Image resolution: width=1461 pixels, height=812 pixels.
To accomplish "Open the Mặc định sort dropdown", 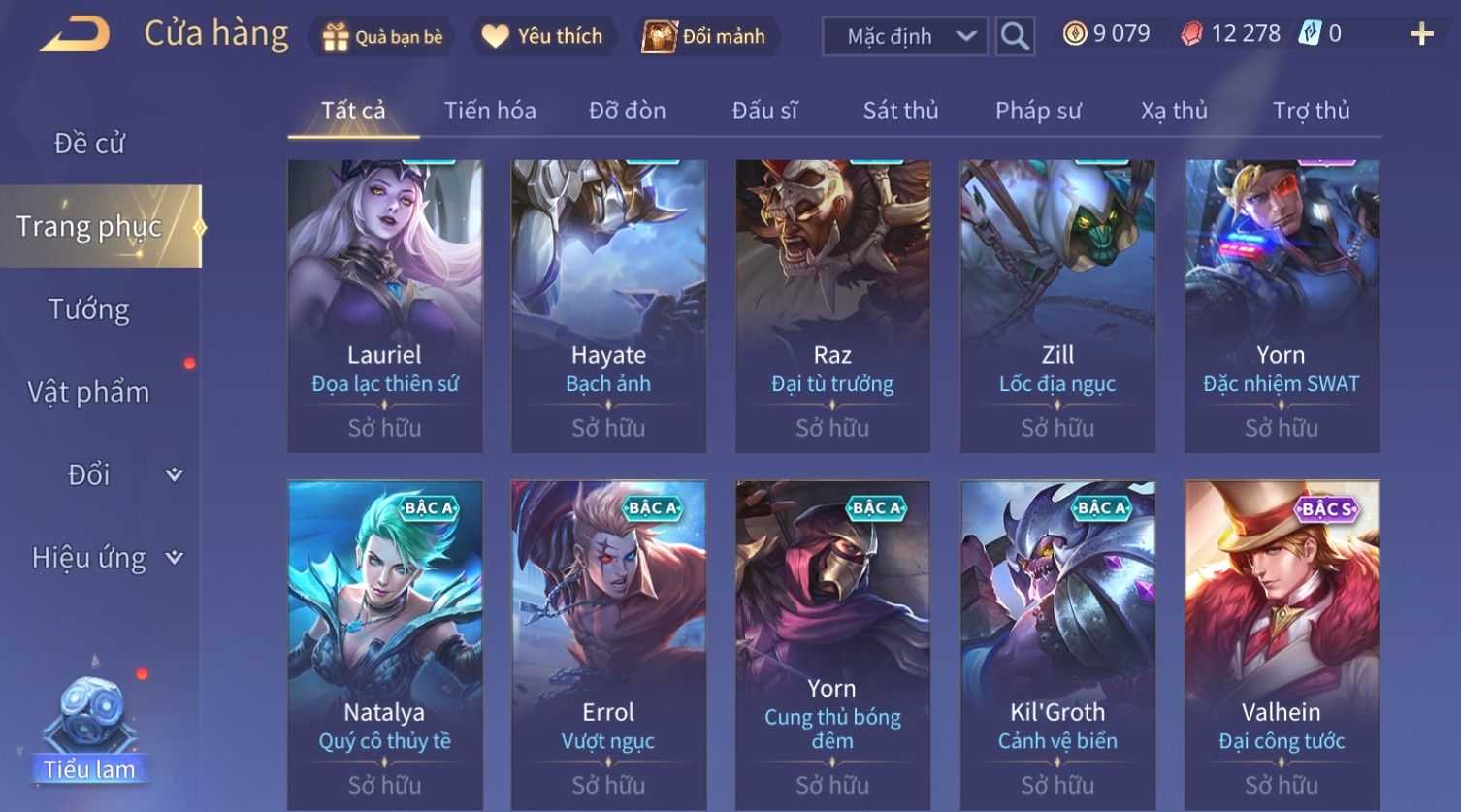I will point(904,37).
